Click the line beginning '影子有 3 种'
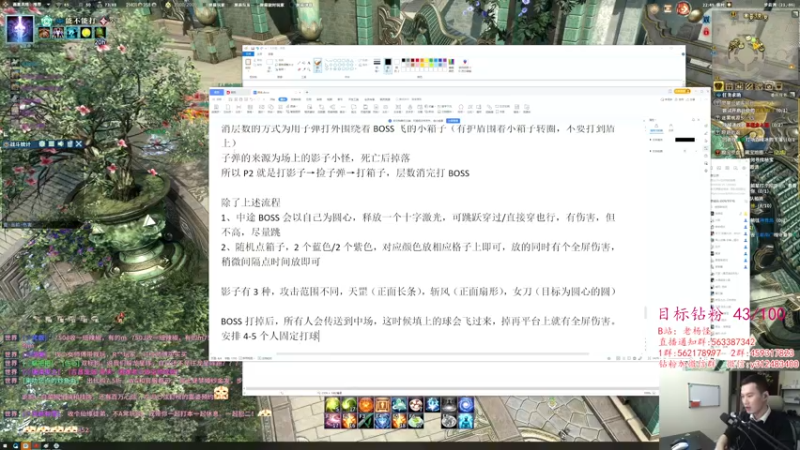The height and width of the screenshot is (450, 800). coord(418,291)
